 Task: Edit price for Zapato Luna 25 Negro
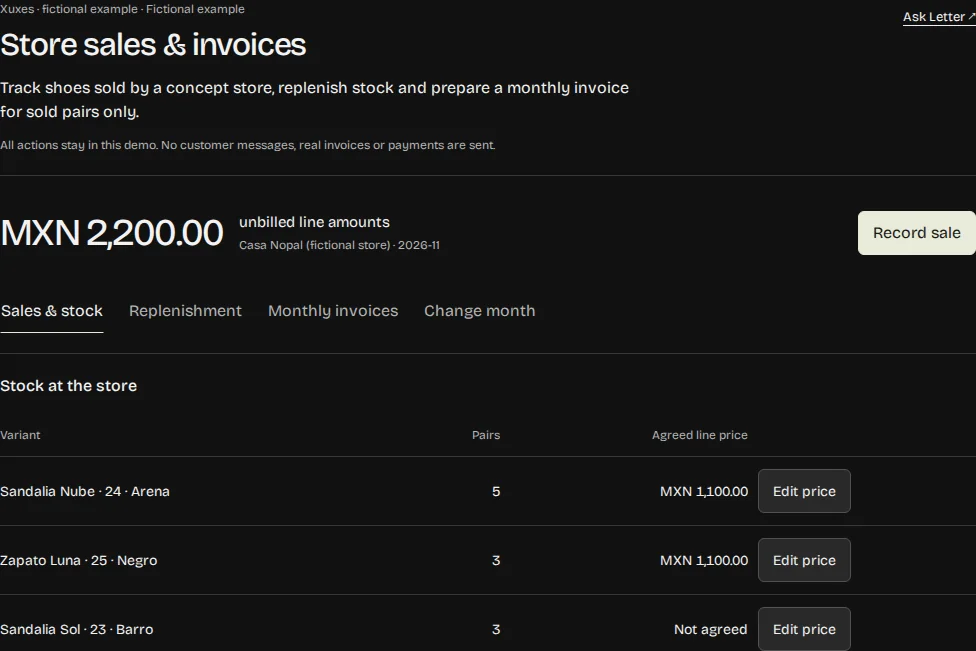804,560
